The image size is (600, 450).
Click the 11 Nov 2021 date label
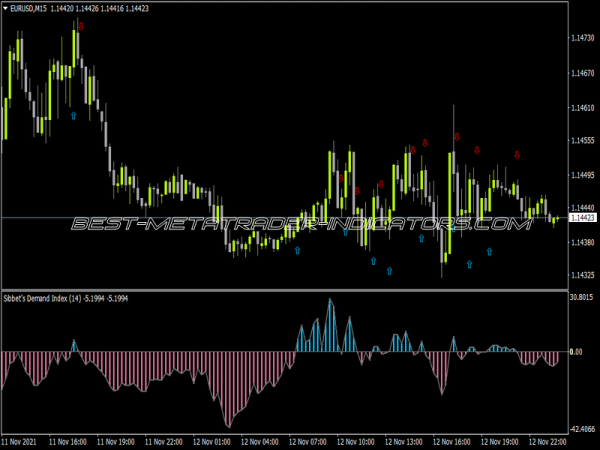click(20, 442)
